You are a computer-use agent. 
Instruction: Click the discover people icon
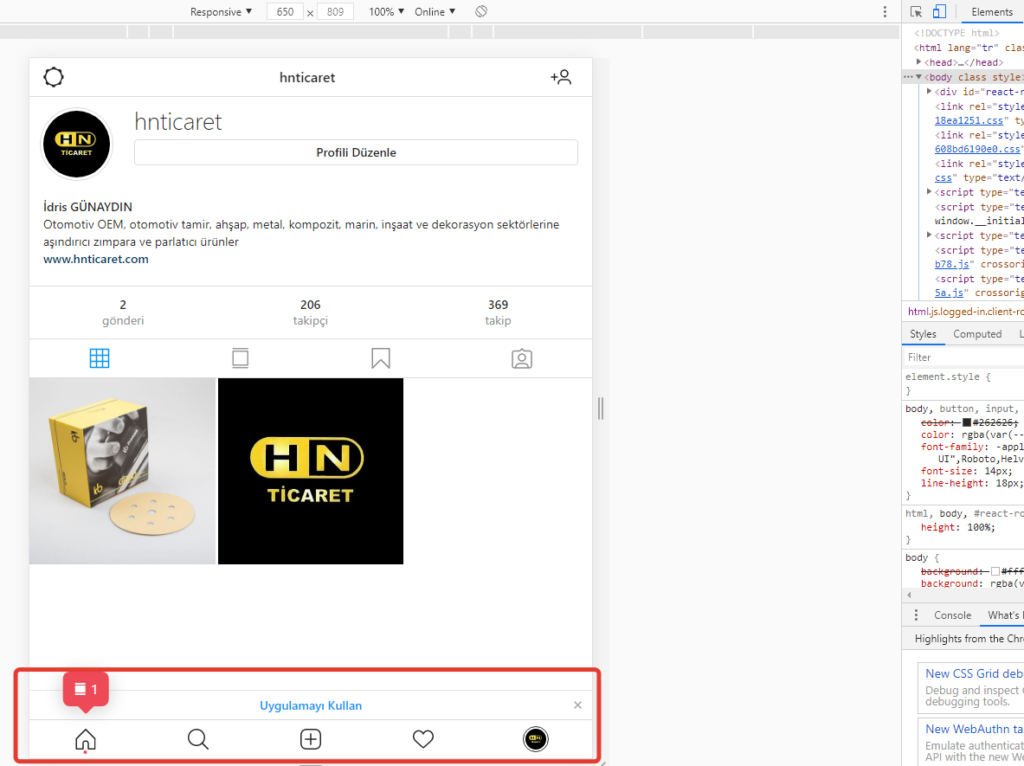tap(560, 77)
